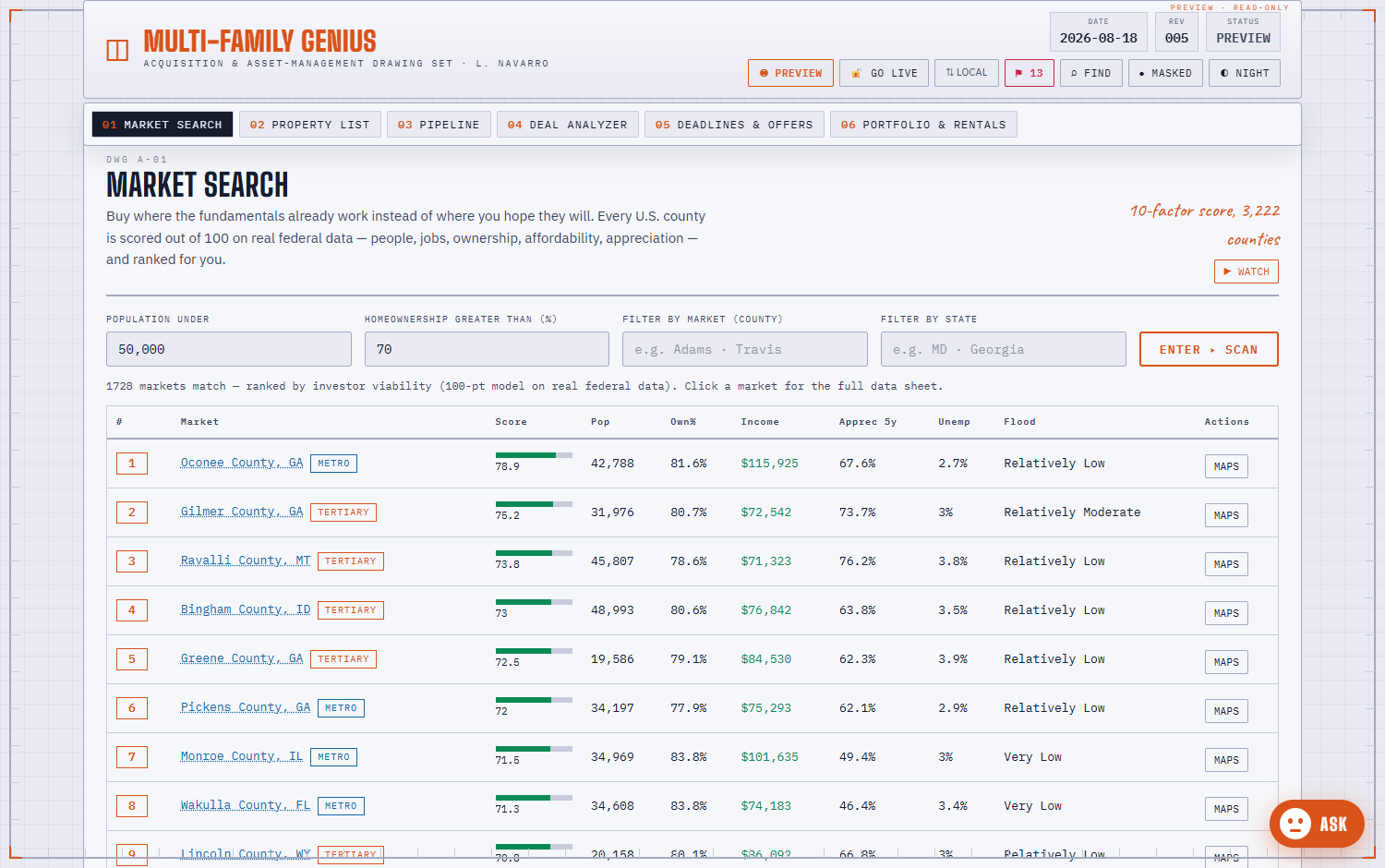
Task: Open the 04 Deal Analyzer tab
Action: click(568, 125)
